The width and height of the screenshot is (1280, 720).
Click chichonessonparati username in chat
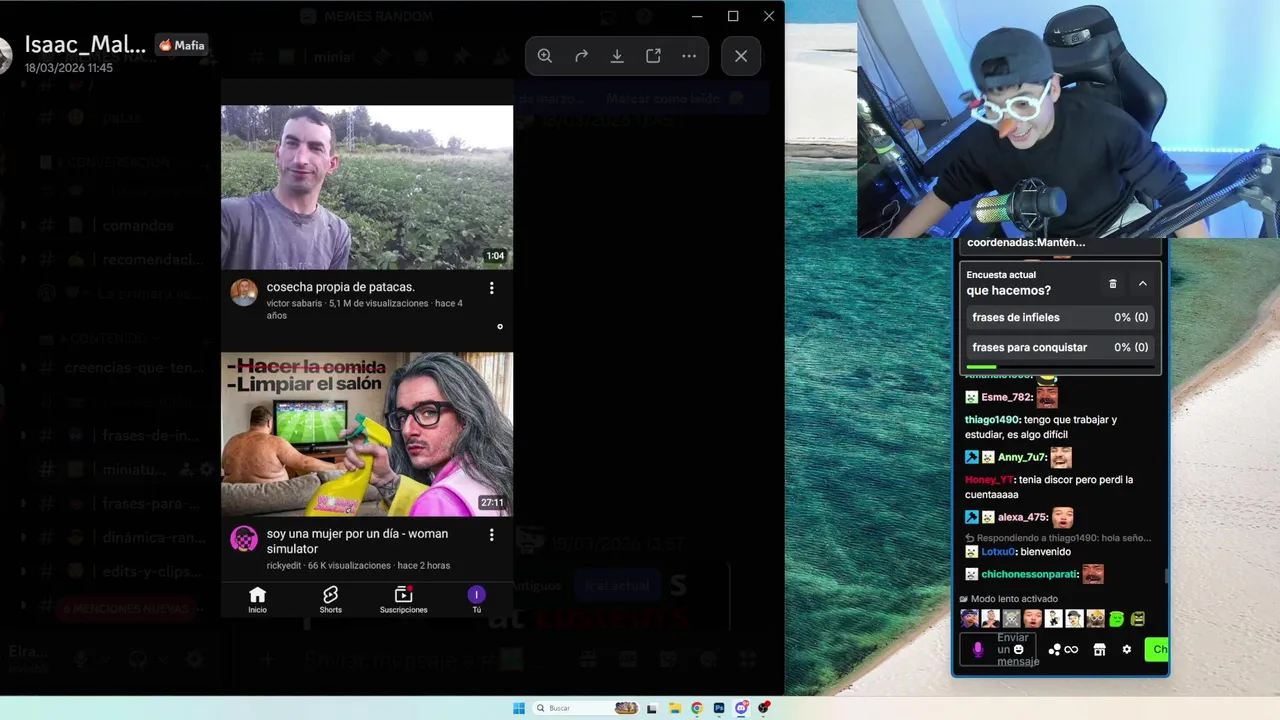tap(1029, 574)
